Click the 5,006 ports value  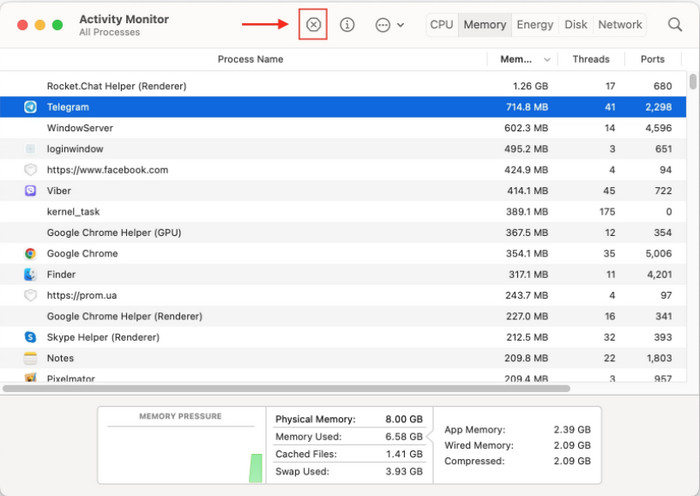tap(658, 254)
